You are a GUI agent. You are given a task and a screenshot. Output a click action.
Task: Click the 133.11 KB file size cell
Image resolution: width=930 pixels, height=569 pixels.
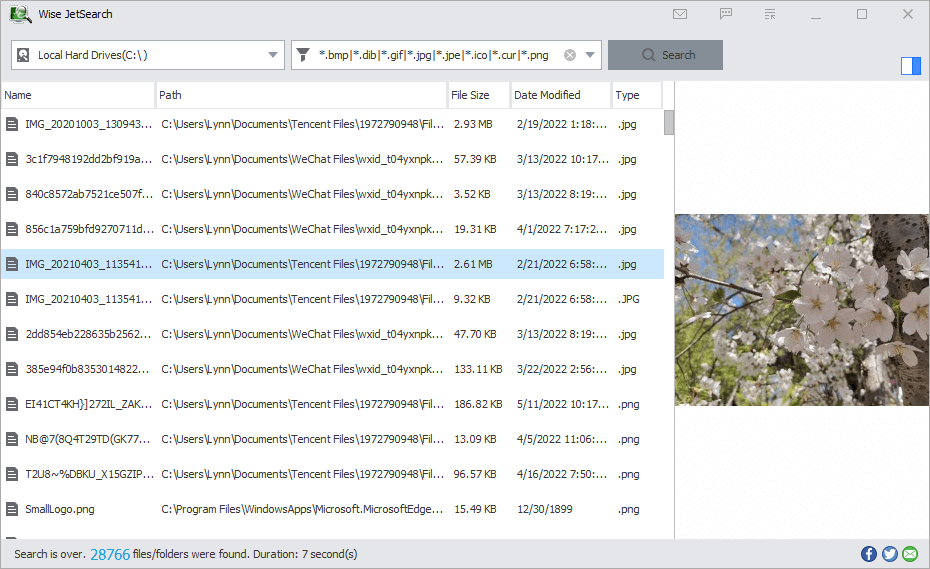pyautogui.click(x=478, y=369)
